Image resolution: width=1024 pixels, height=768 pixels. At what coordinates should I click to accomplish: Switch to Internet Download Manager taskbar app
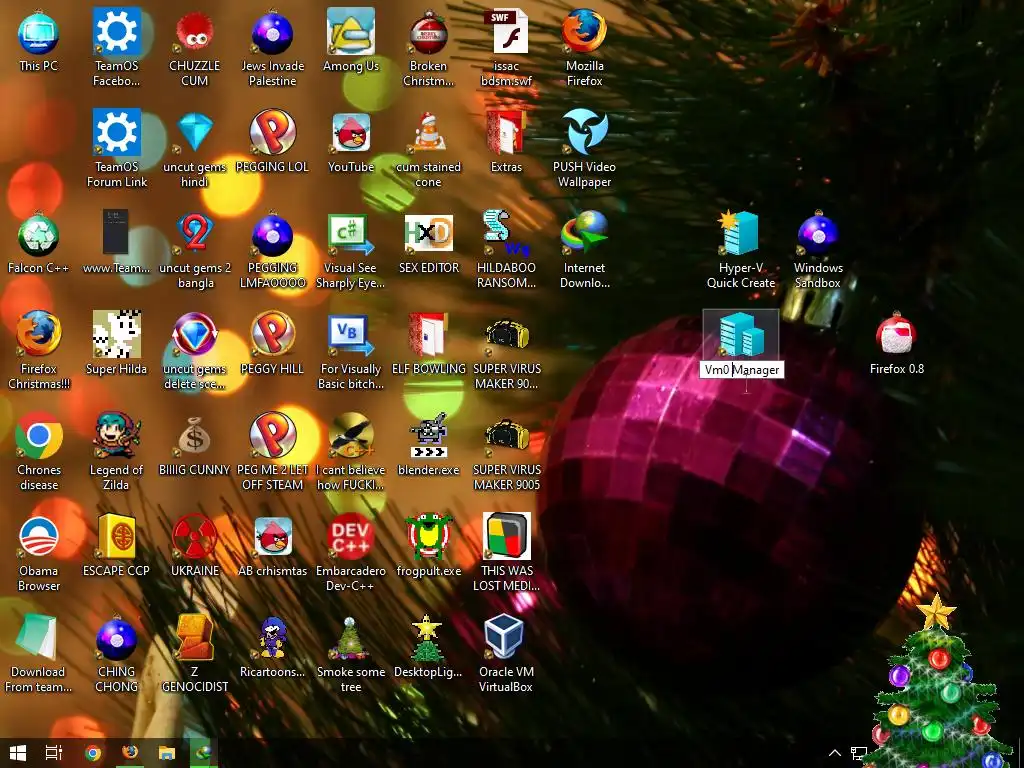204,753
